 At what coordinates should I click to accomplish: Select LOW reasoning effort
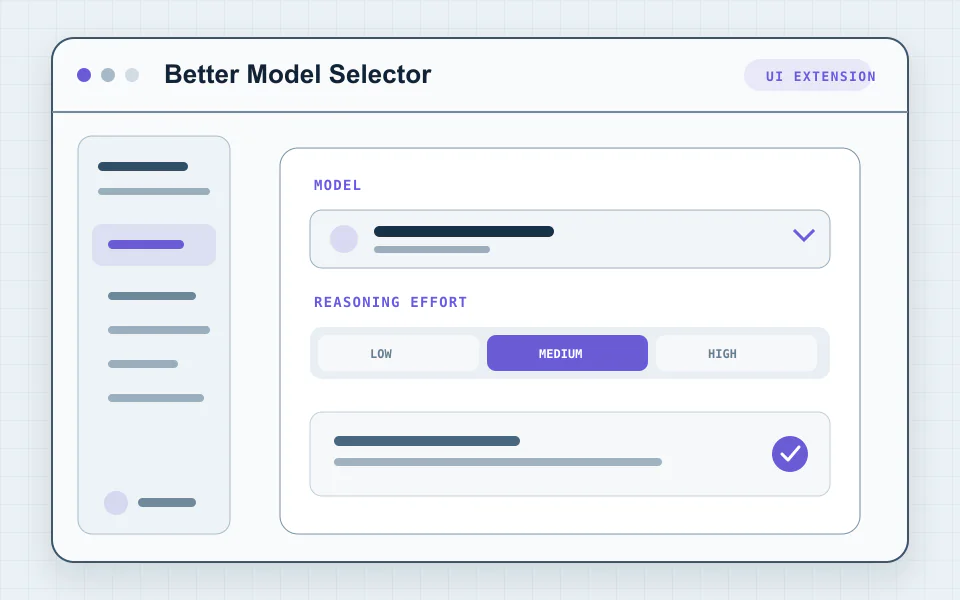398,353
